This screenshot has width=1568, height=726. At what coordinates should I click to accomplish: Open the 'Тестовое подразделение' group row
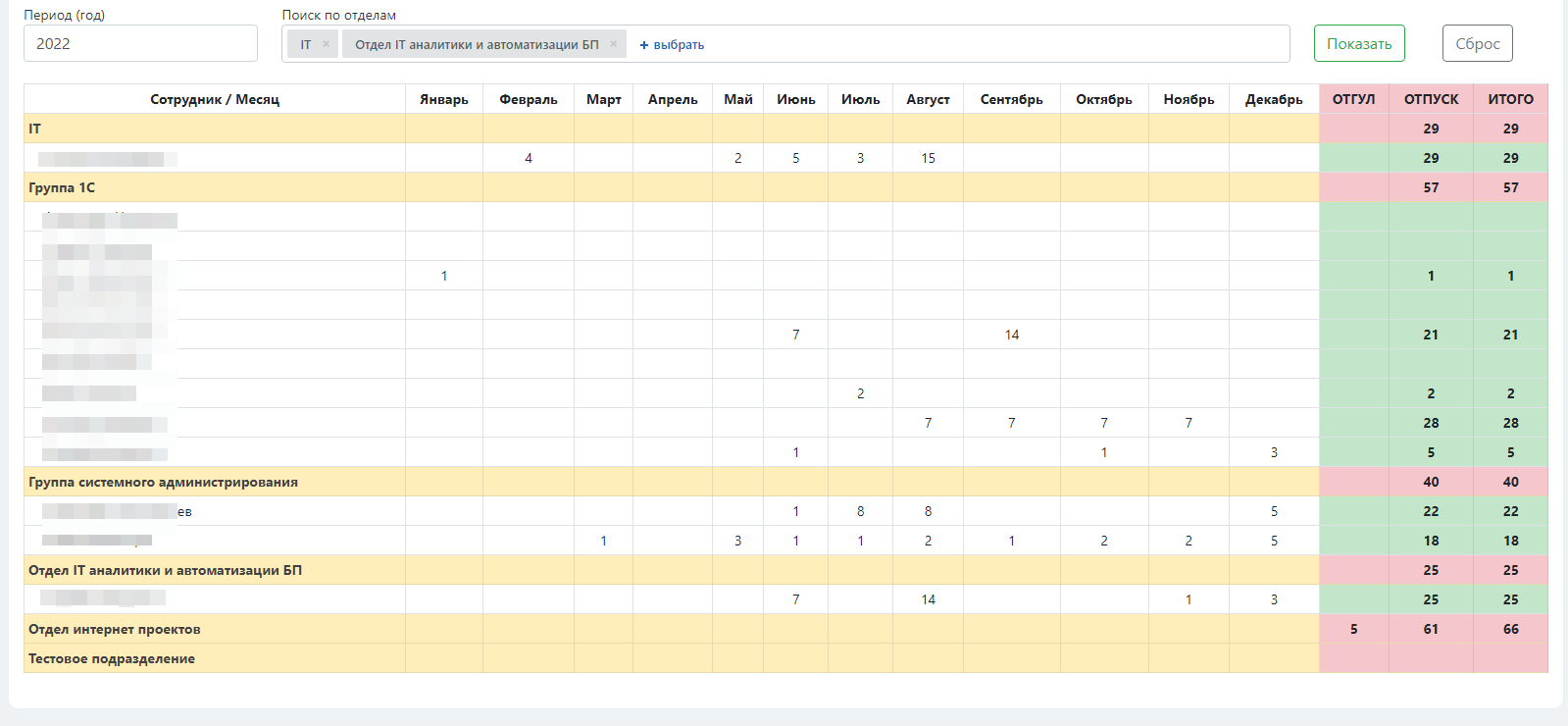tap(112, 658)
